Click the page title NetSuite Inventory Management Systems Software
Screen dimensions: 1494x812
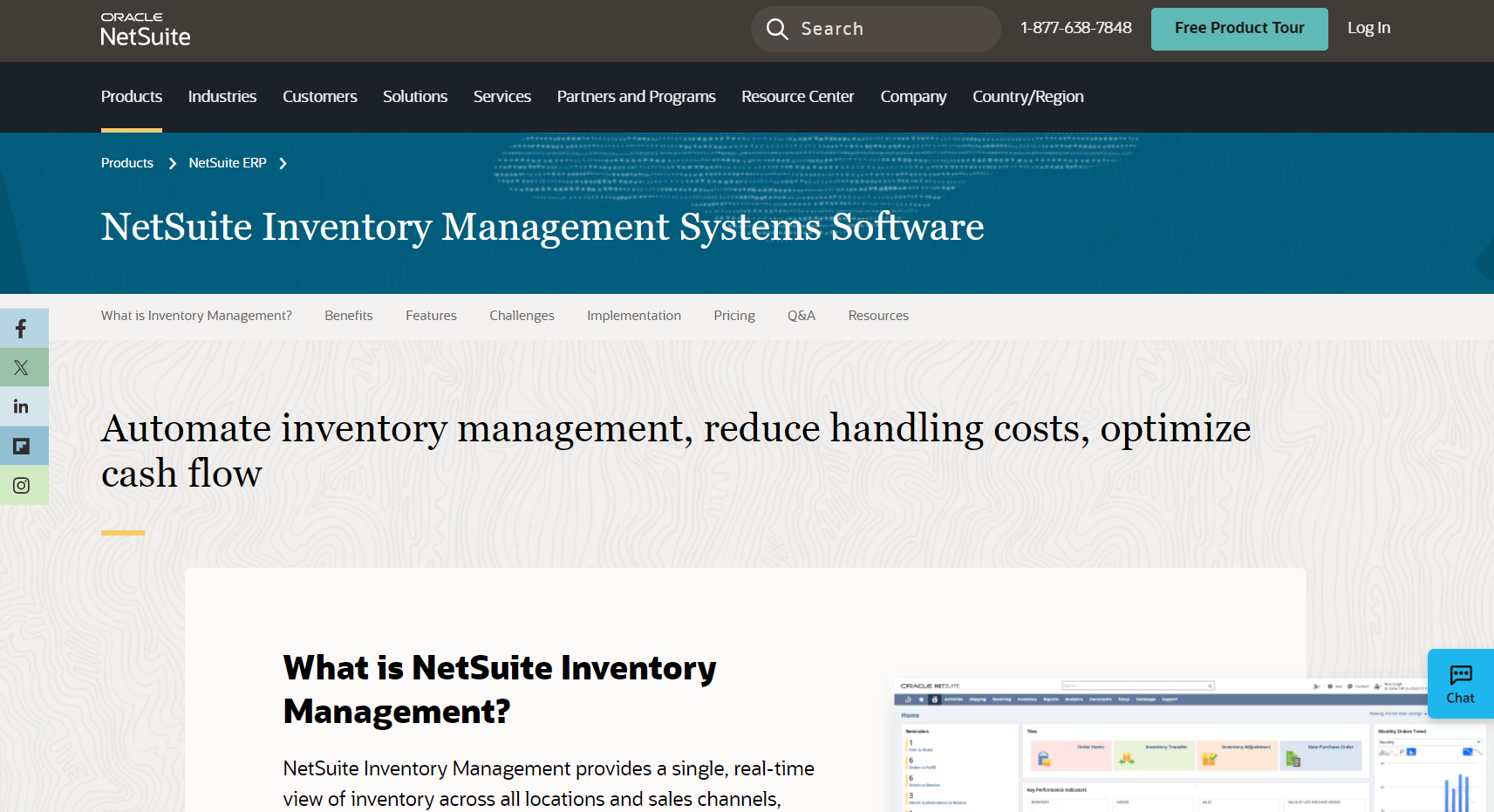coord(542,227)
